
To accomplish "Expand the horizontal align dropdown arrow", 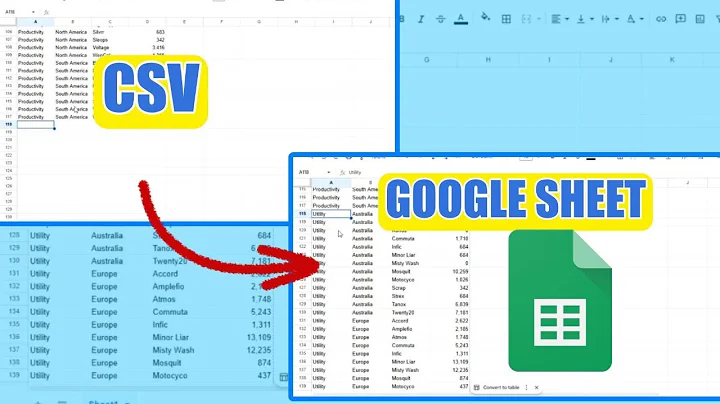I will 567,19.
